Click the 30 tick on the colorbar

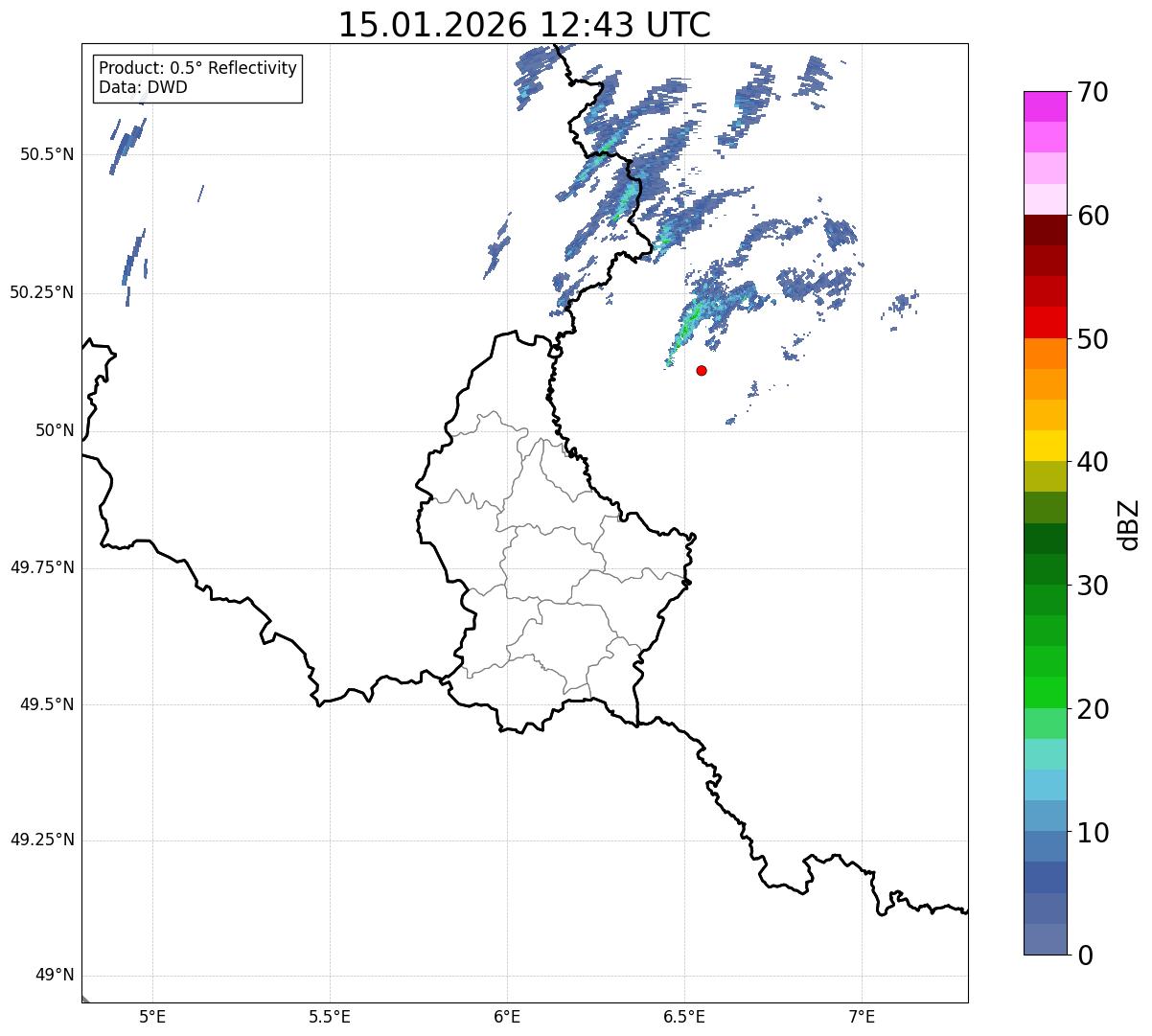coord(1093,586)
